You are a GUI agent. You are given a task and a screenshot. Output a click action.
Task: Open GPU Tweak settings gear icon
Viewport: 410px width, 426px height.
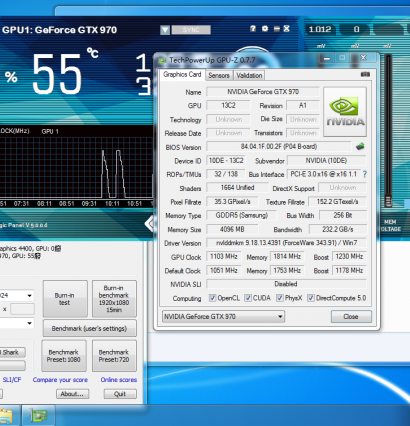[x=265, y=29]
